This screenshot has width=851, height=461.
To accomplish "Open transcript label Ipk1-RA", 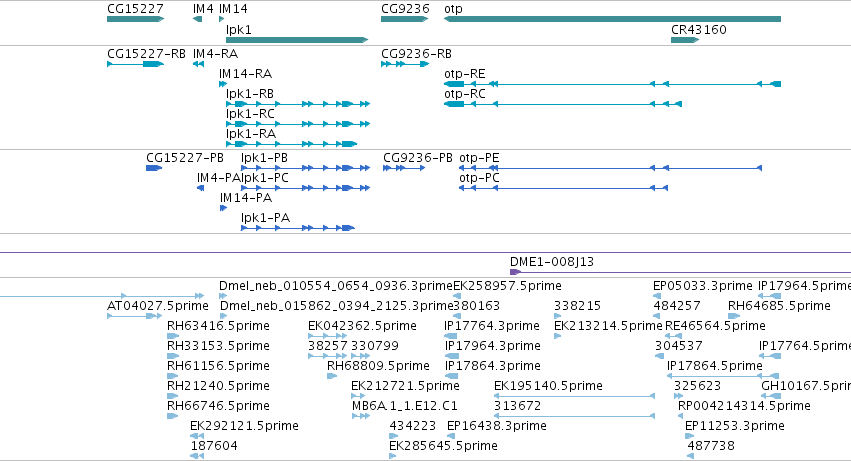I will tap(251, 134).
